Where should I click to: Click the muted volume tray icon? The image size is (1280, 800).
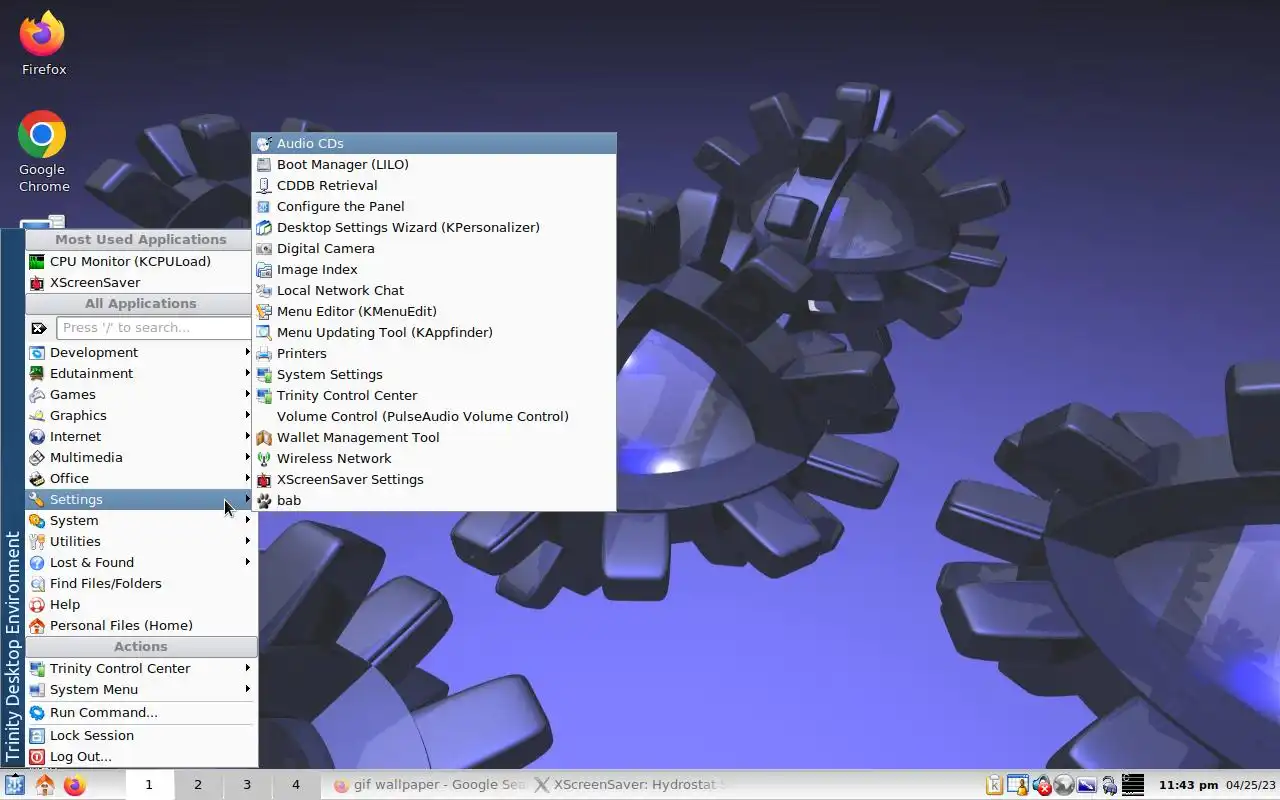(x=1042, y=785)
